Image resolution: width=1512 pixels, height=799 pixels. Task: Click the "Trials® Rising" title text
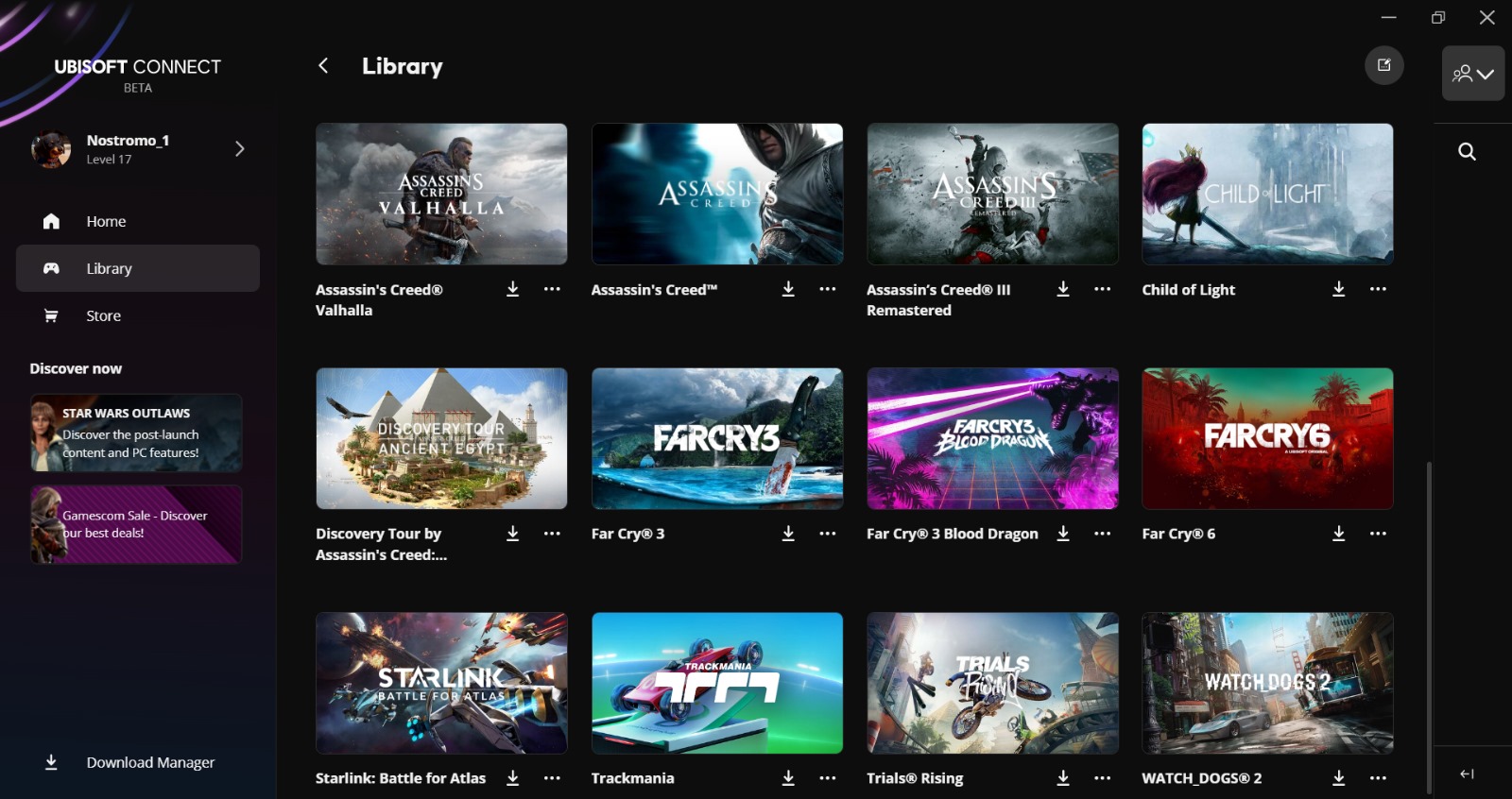915,778
